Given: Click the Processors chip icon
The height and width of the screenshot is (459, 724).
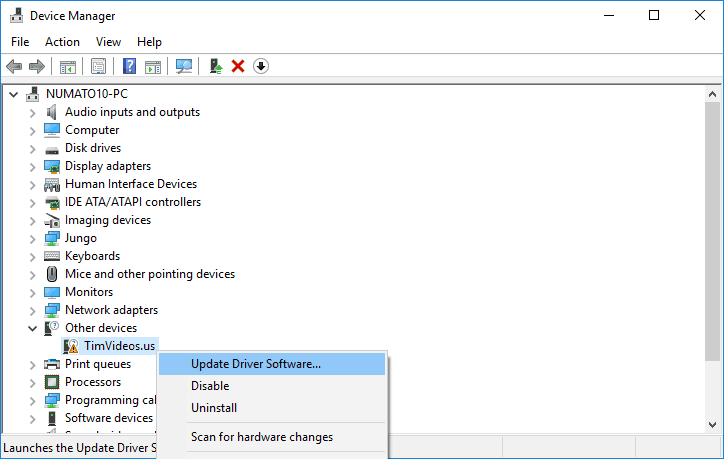Looking at the screenshot, I should (x=52, y=382).
